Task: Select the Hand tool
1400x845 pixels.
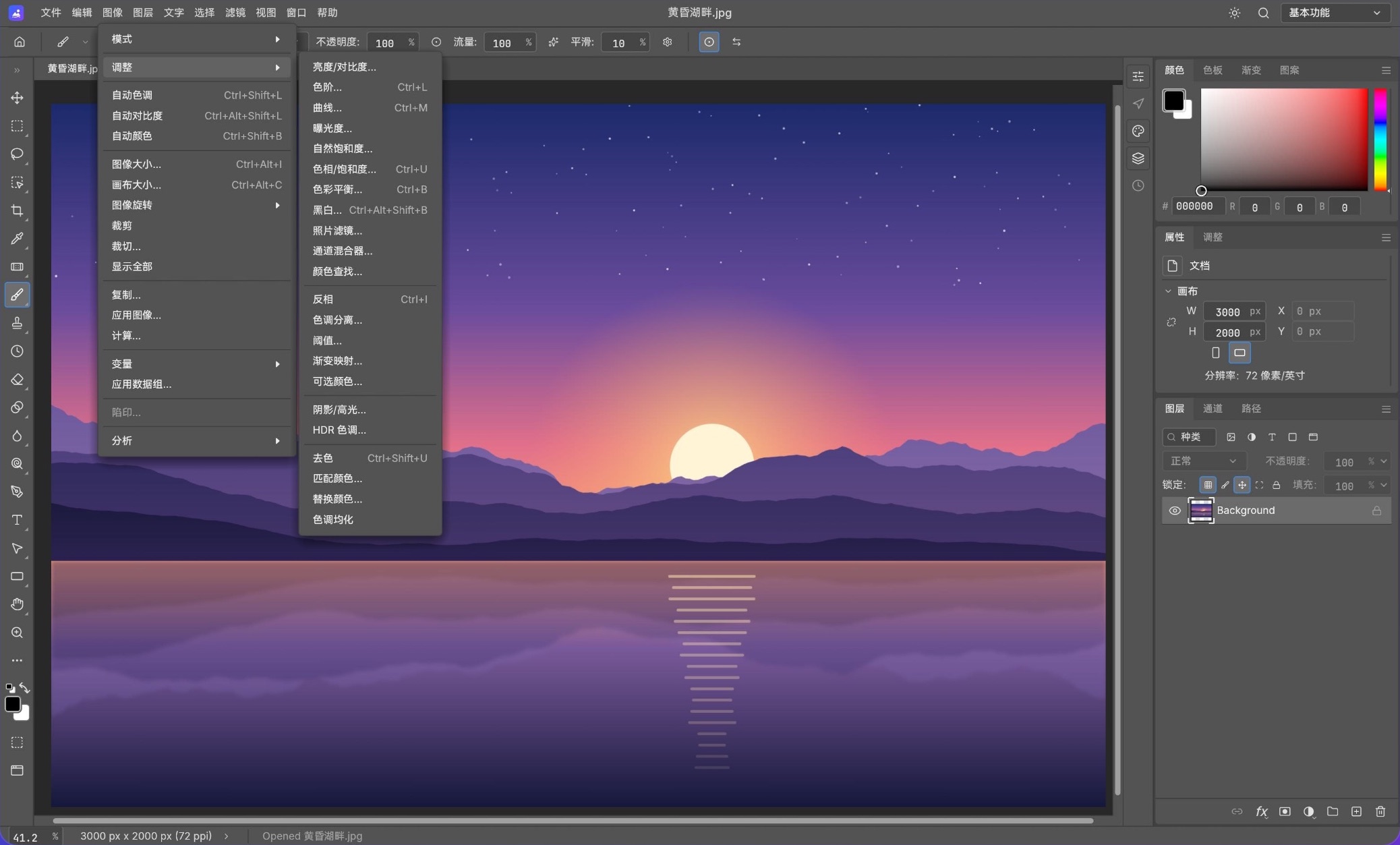Action: (17, 604)
